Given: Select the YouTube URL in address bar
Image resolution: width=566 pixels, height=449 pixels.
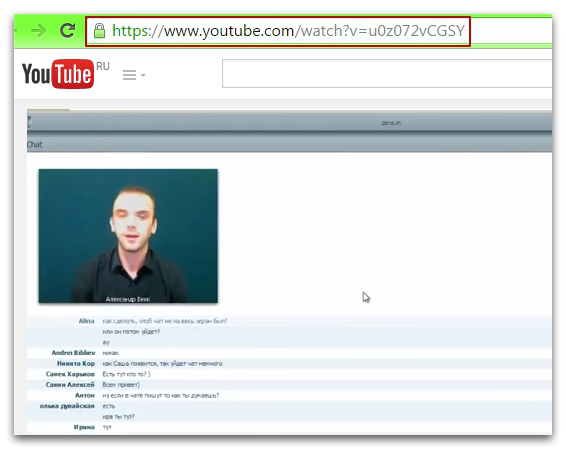Looking at the screenshot, I should coord(288,31).
